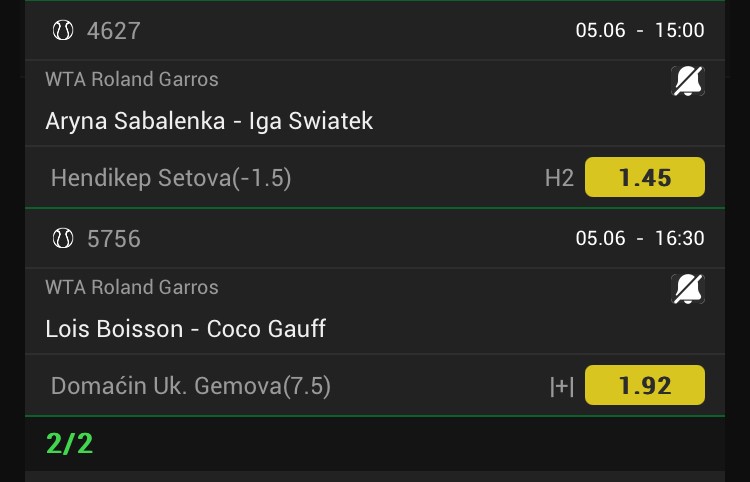Click event code 5756

[114, 239]
